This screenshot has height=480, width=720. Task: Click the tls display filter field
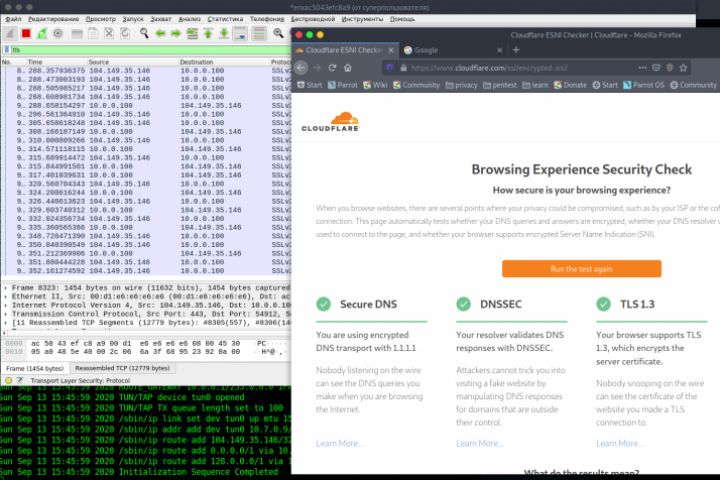pyautogui.click(x=151, y=50)
